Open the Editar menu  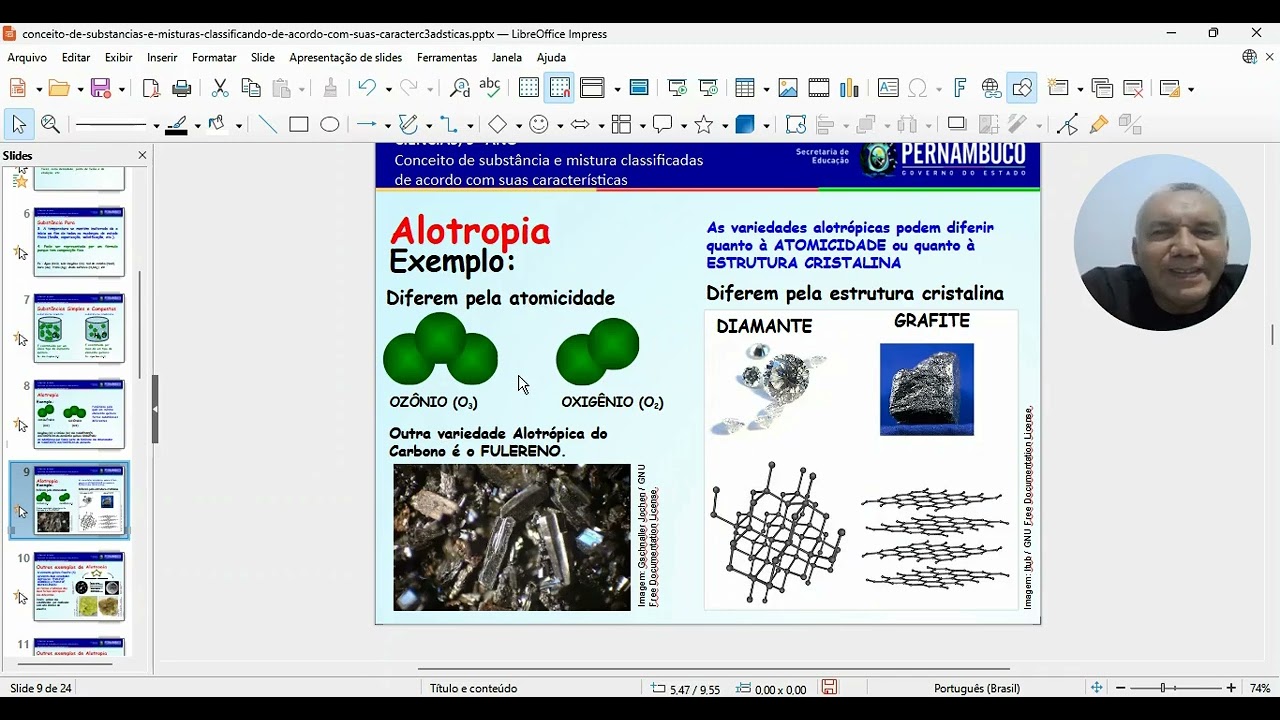pos(76,58)
